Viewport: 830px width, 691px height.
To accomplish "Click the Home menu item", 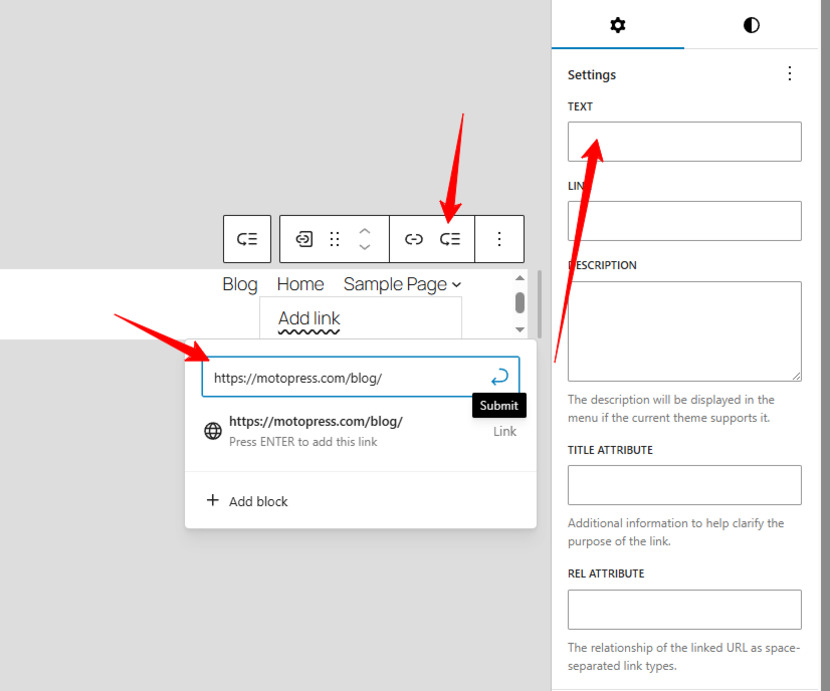I will [x=300, y=284].
